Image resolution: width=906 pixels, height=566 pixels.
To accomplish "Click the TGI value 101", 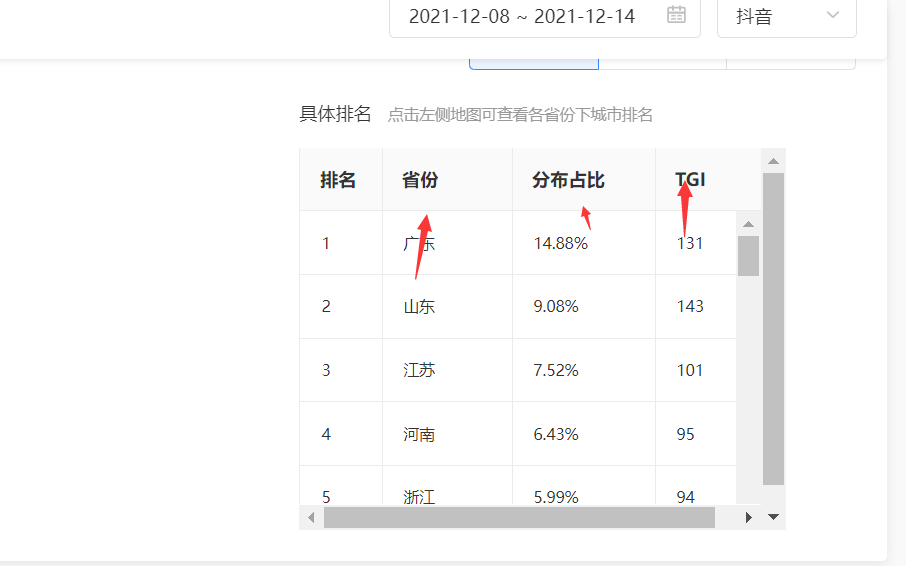I will (x=690, y=370).
